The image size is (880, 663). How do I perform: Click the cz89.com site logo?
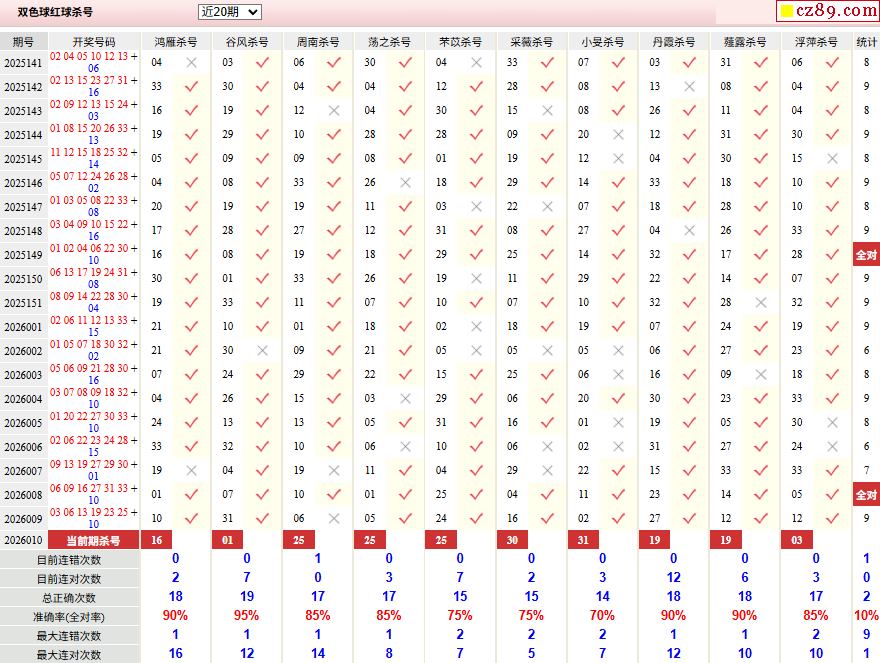[827, 11]
